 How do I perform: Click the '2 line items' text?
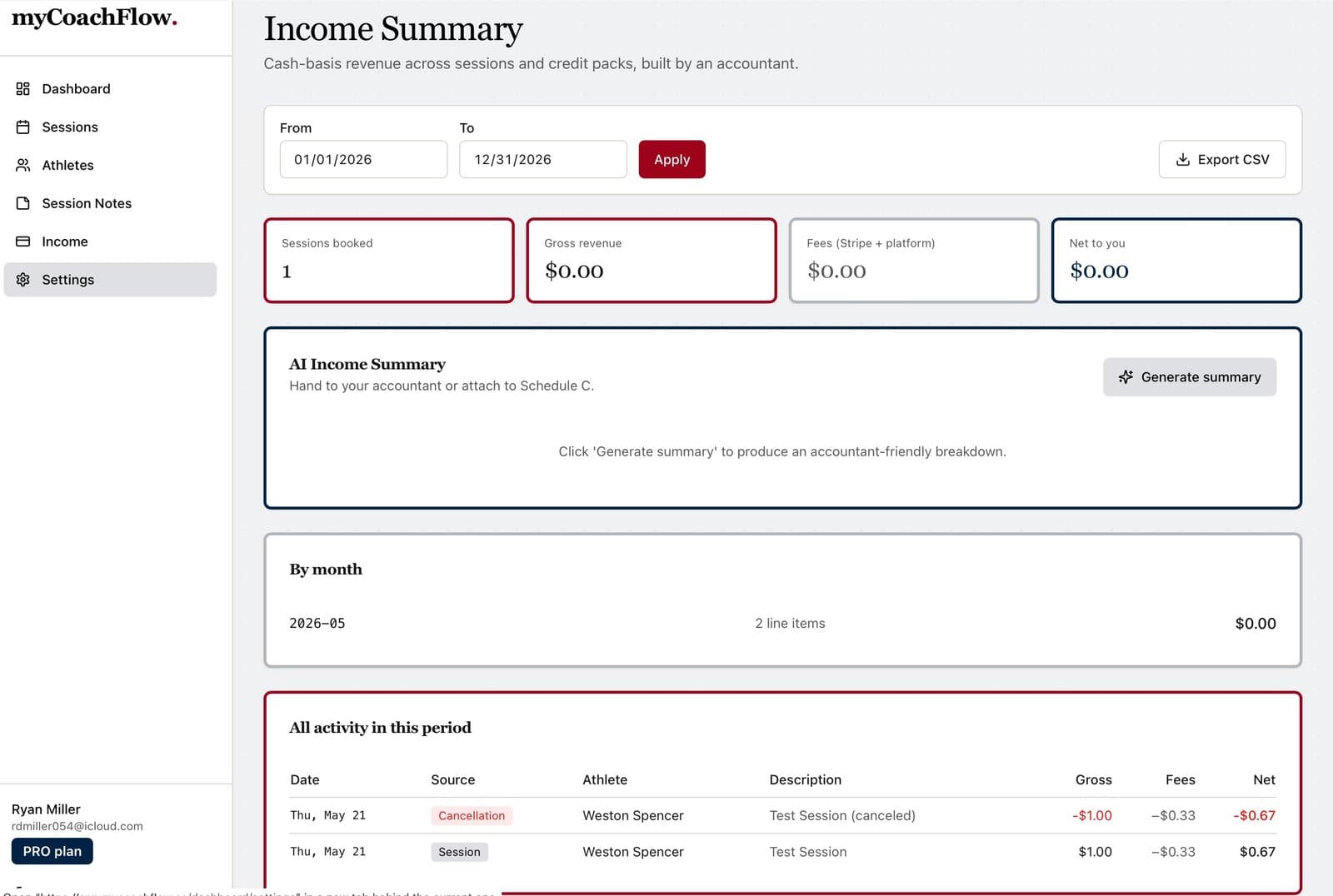point(790,624)
